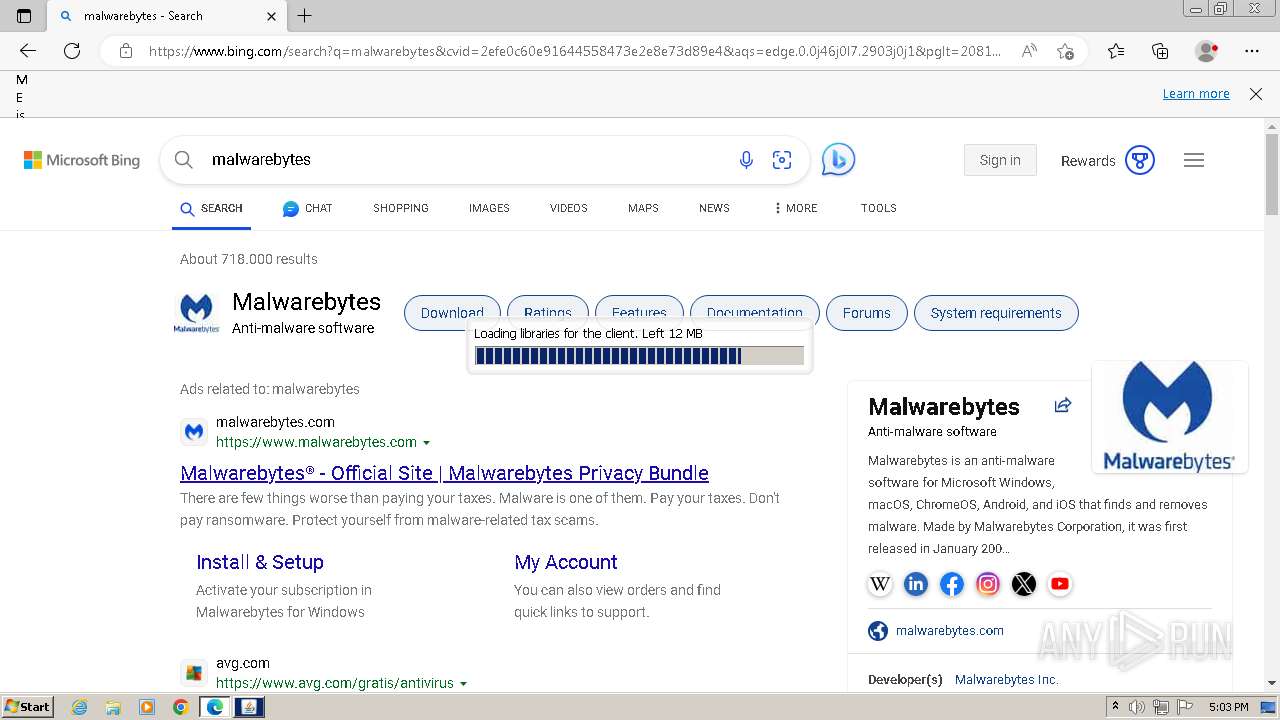Open the Bing hamburger menu
This screenshot has width=1280, height=720.
click(x=1194, y=160)
